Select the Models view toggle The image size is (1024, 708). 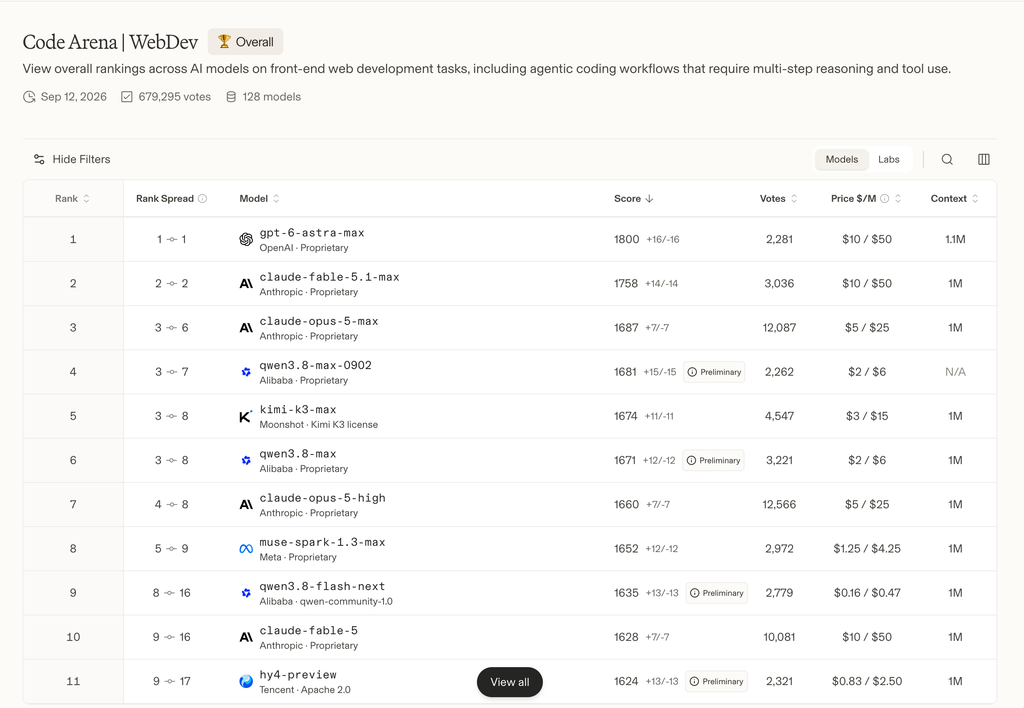point(842,159)
